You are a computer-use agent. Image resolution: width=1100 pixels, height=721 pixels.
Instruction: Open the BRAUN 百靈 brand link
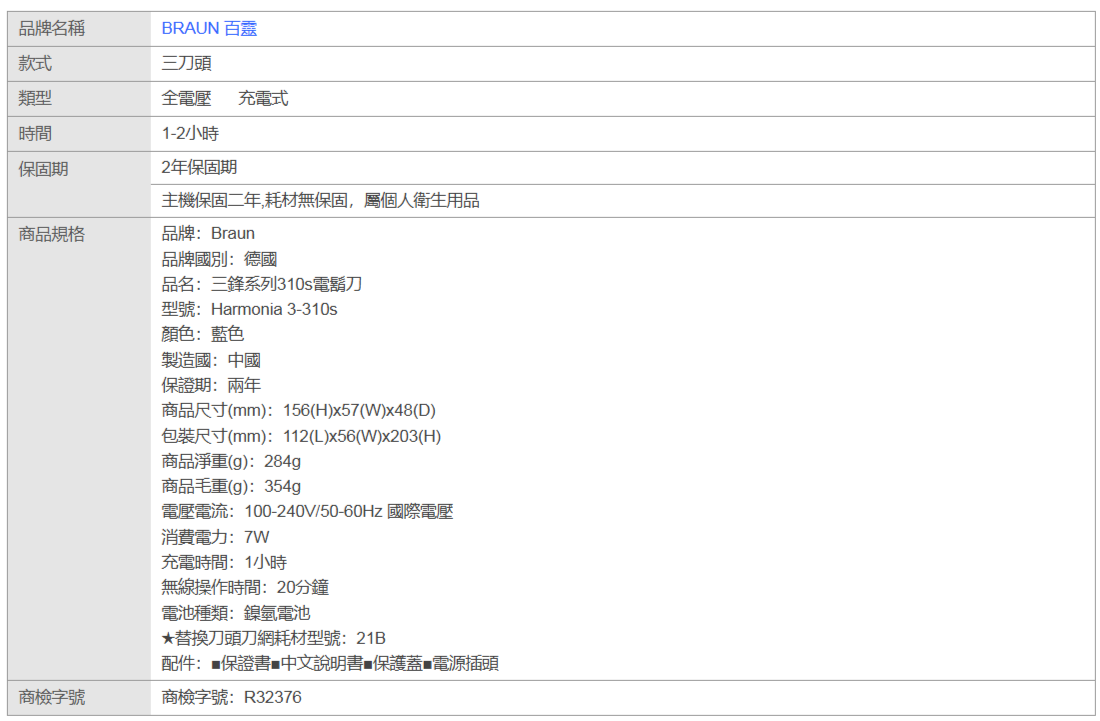pos(209,29)
